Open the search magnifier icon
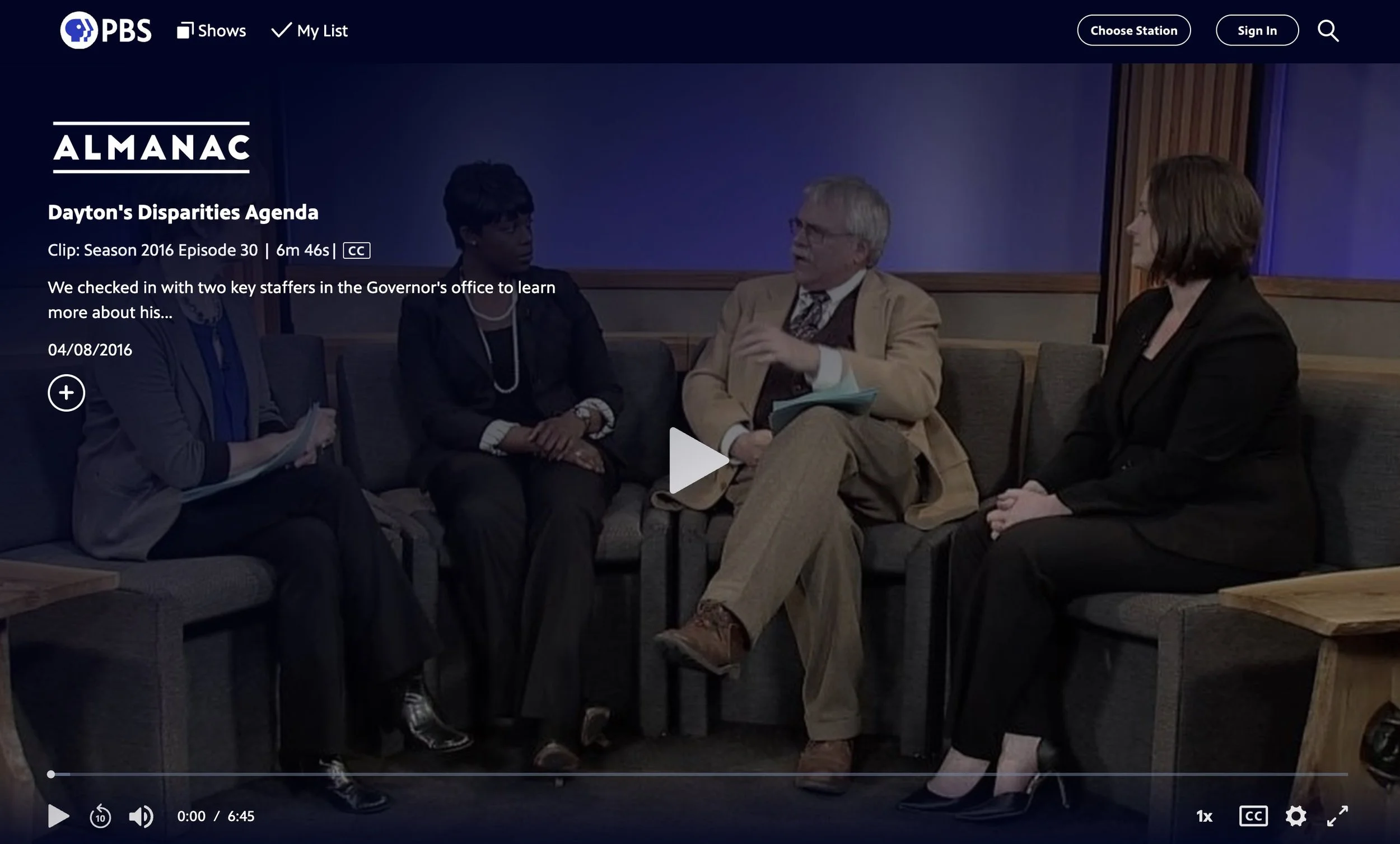This screenshot has height=844, width=1400. point(1328,31)
